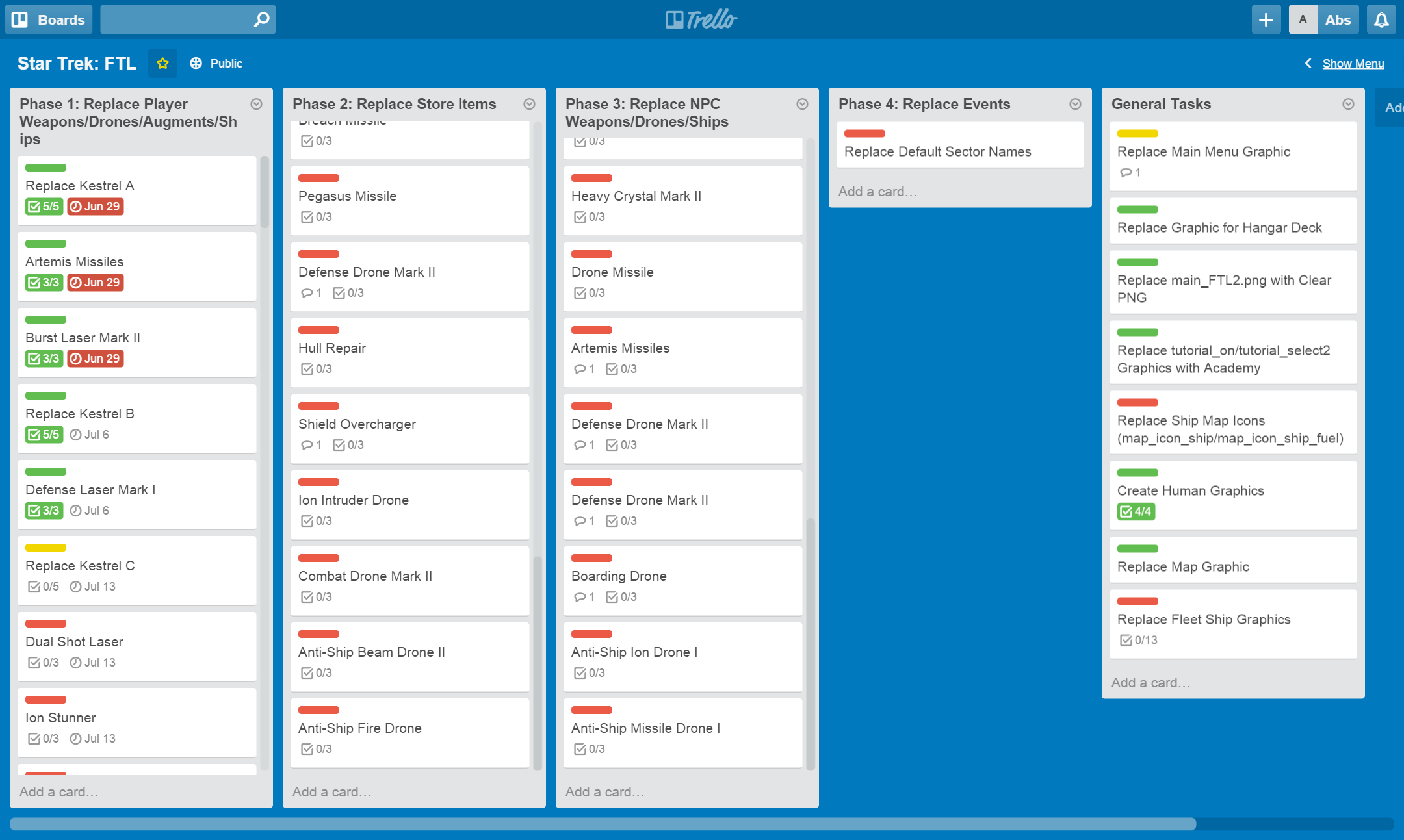Click comment icon on Boarding Drone

[580, 597]
